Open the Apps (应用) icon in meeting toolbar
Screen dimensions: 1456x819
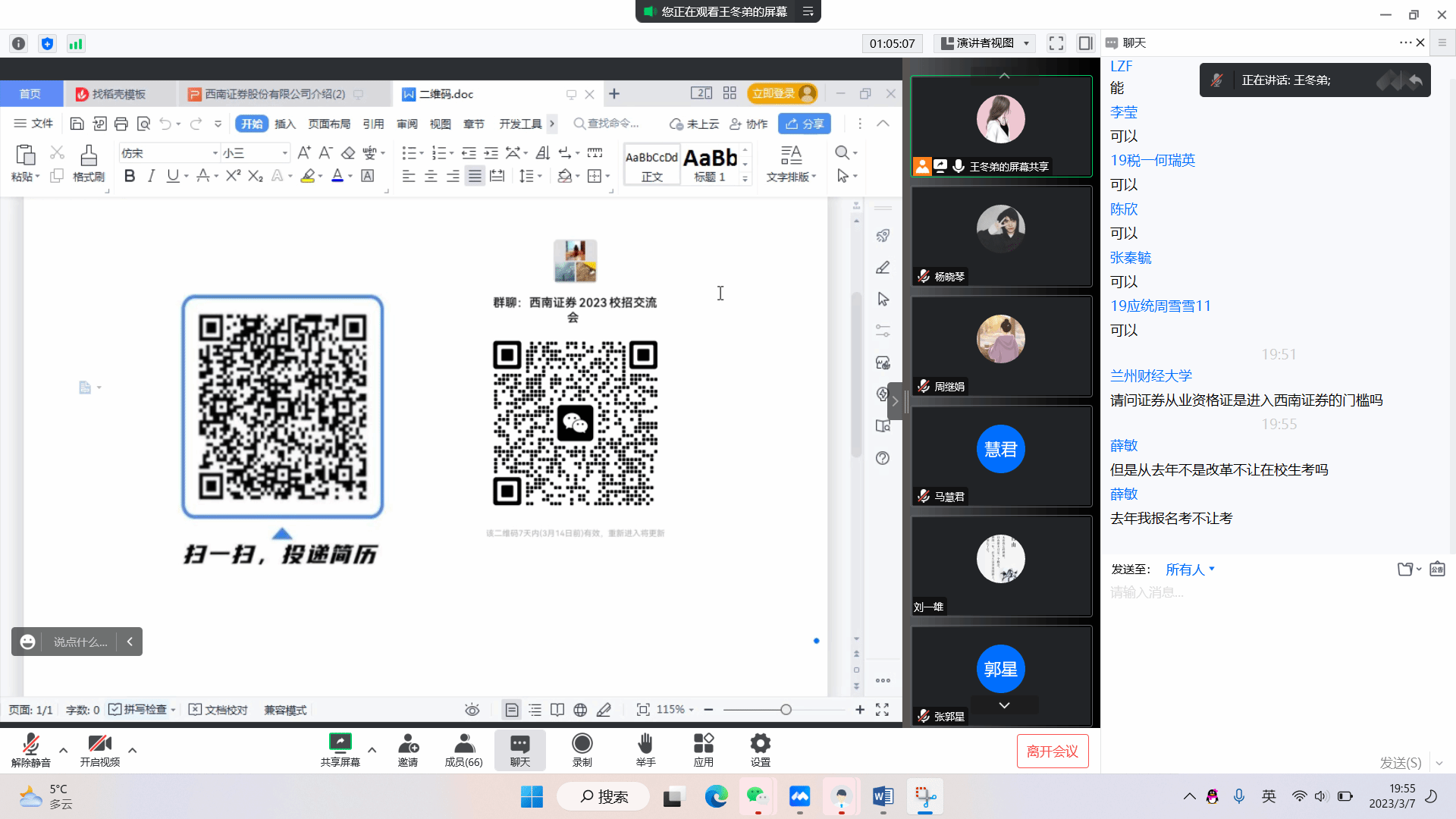click(703, 750)
